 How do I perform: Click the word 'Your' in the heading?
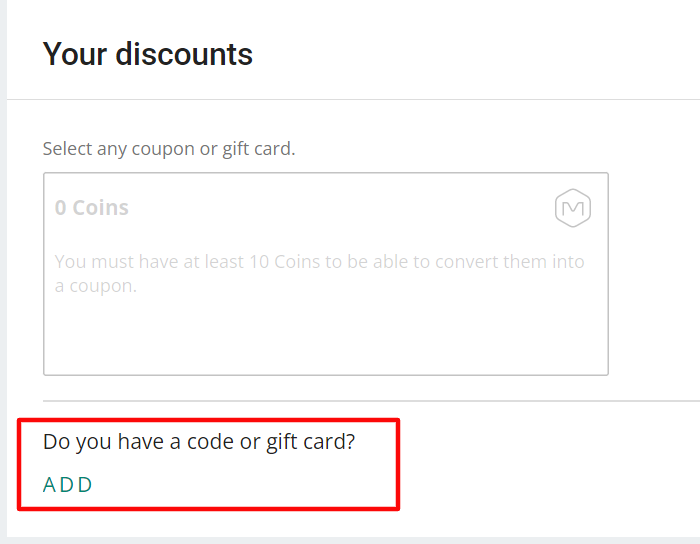[75, 54]
